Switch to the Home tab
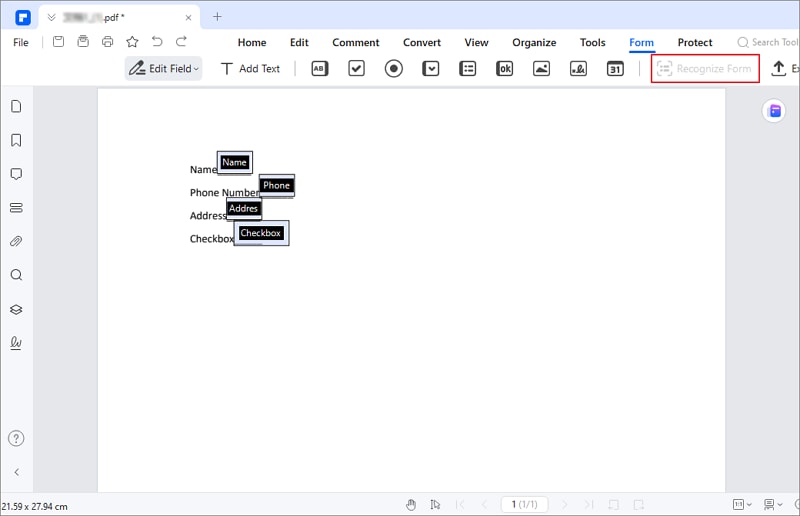Viewport: 800px width, 516px height. 252,42
